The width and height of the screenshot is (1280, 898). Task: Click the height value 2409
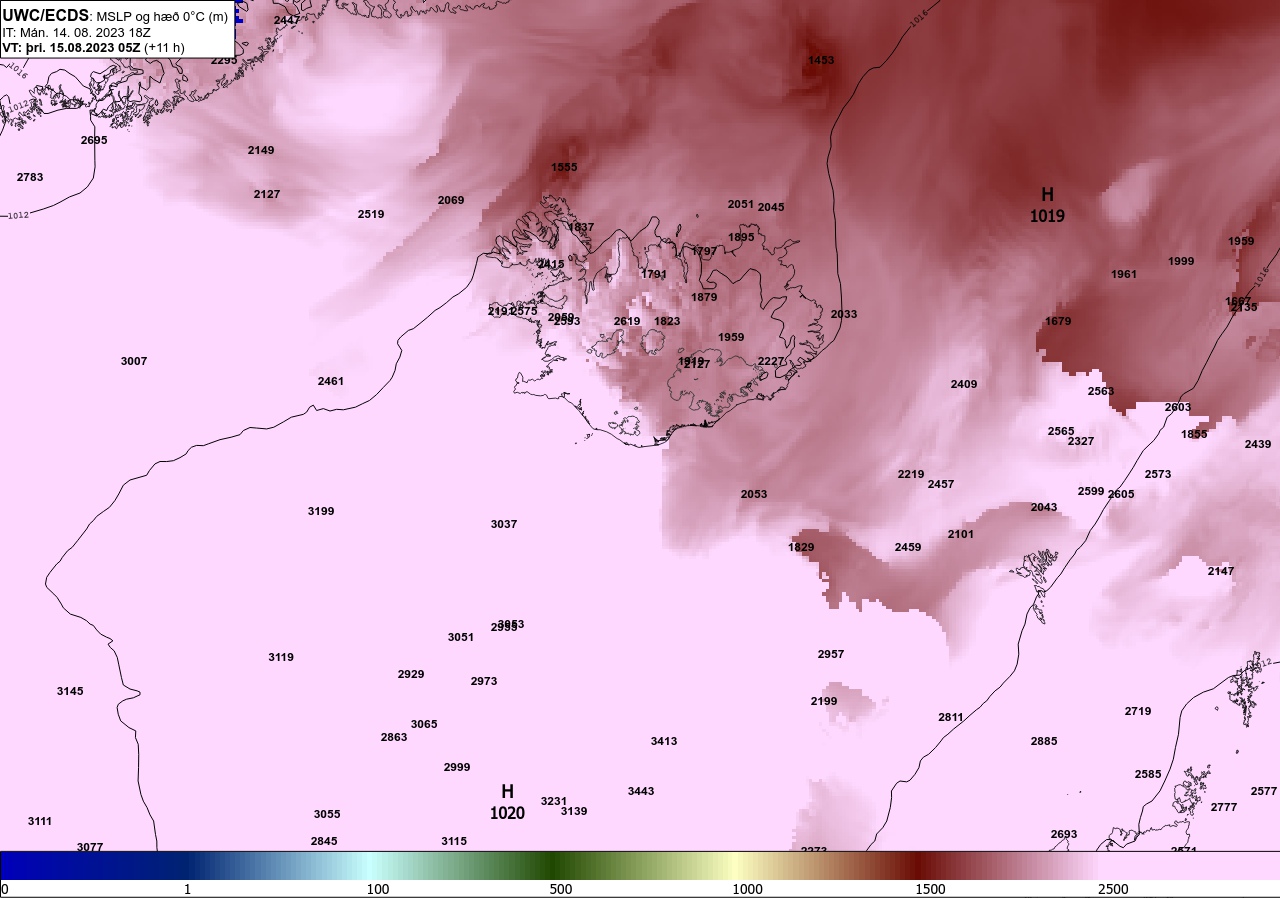(x=964, y=384)
